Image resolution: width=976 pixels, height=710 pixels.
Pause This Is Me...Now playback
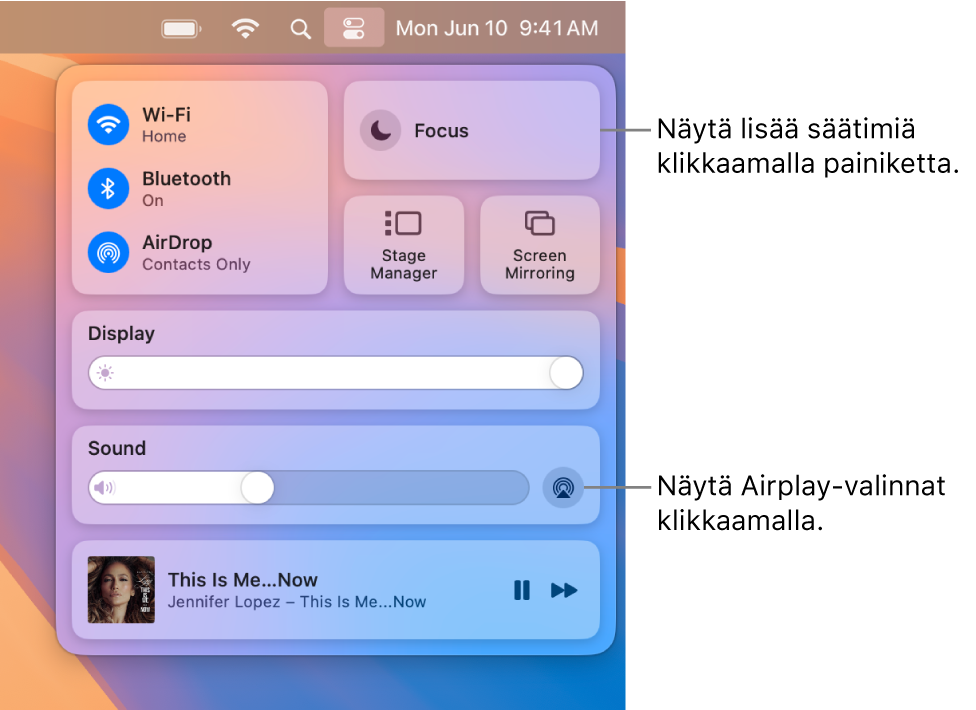tap(522, 590)
